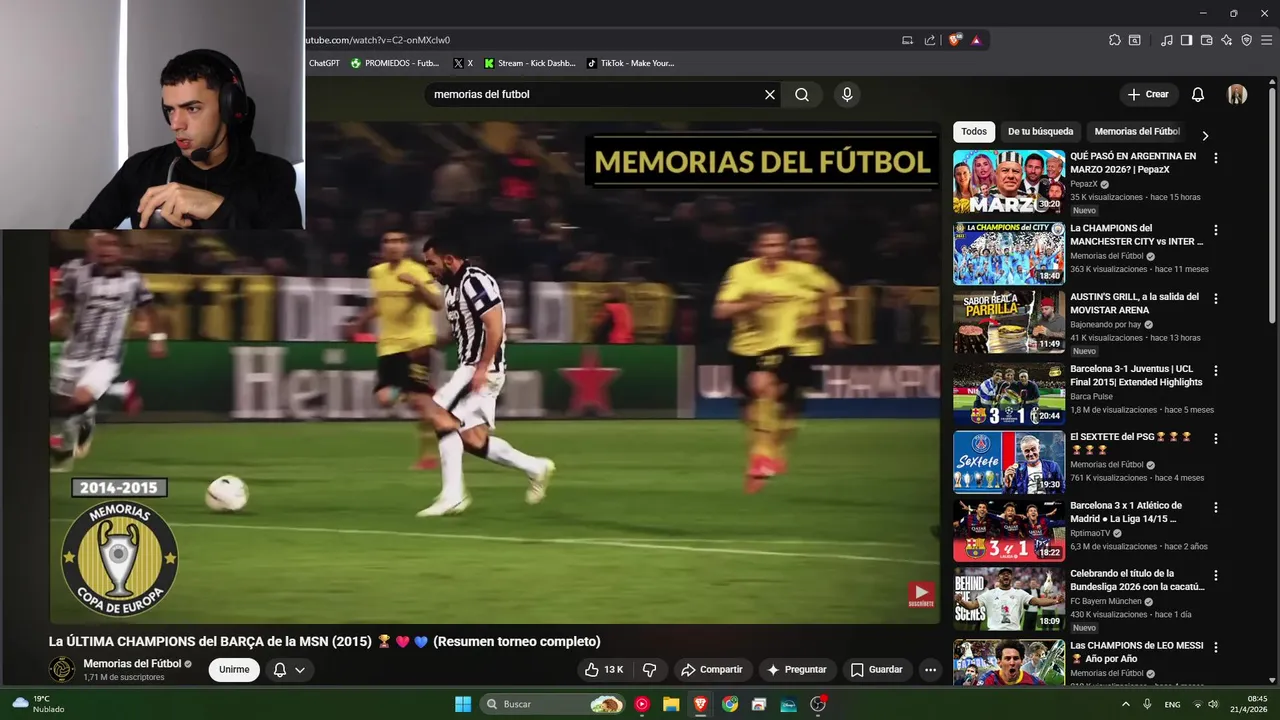Like the video with 13 K thumbs up

click(x=605, y=670)
